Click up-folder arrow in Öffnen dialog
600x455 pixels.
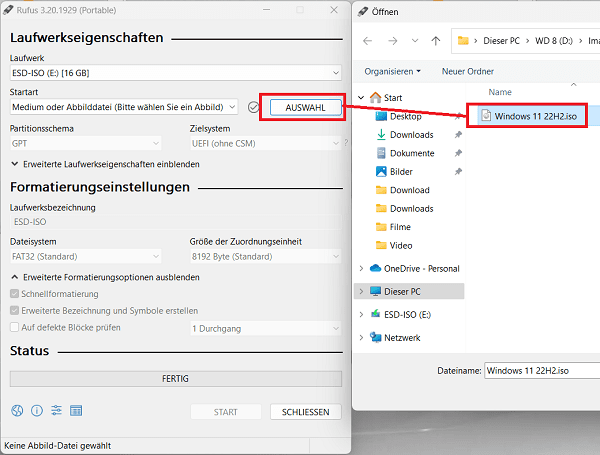(x=435, y=41)
